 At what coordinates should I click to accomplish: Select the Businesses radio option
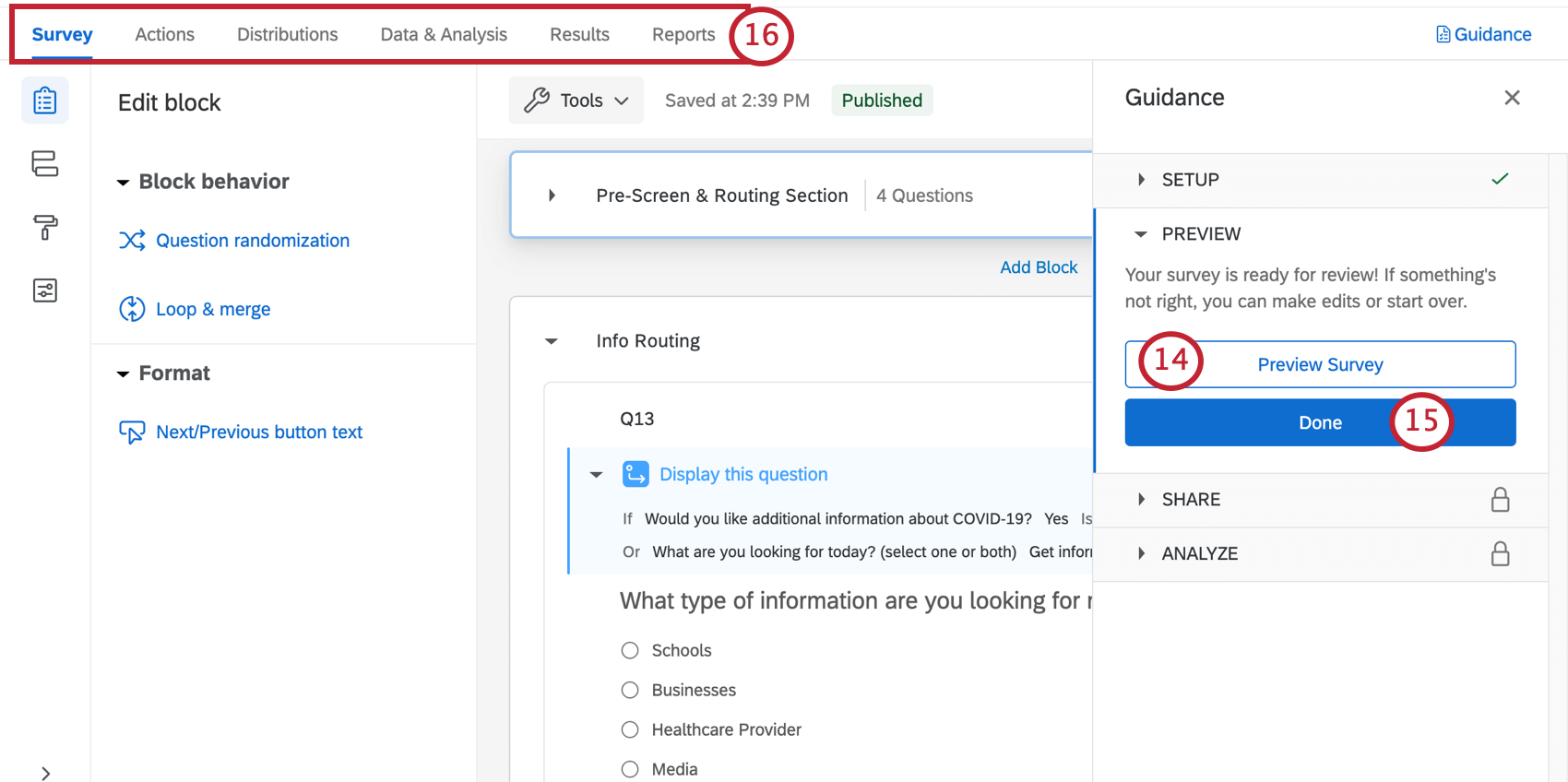click(x=630, y=690)
